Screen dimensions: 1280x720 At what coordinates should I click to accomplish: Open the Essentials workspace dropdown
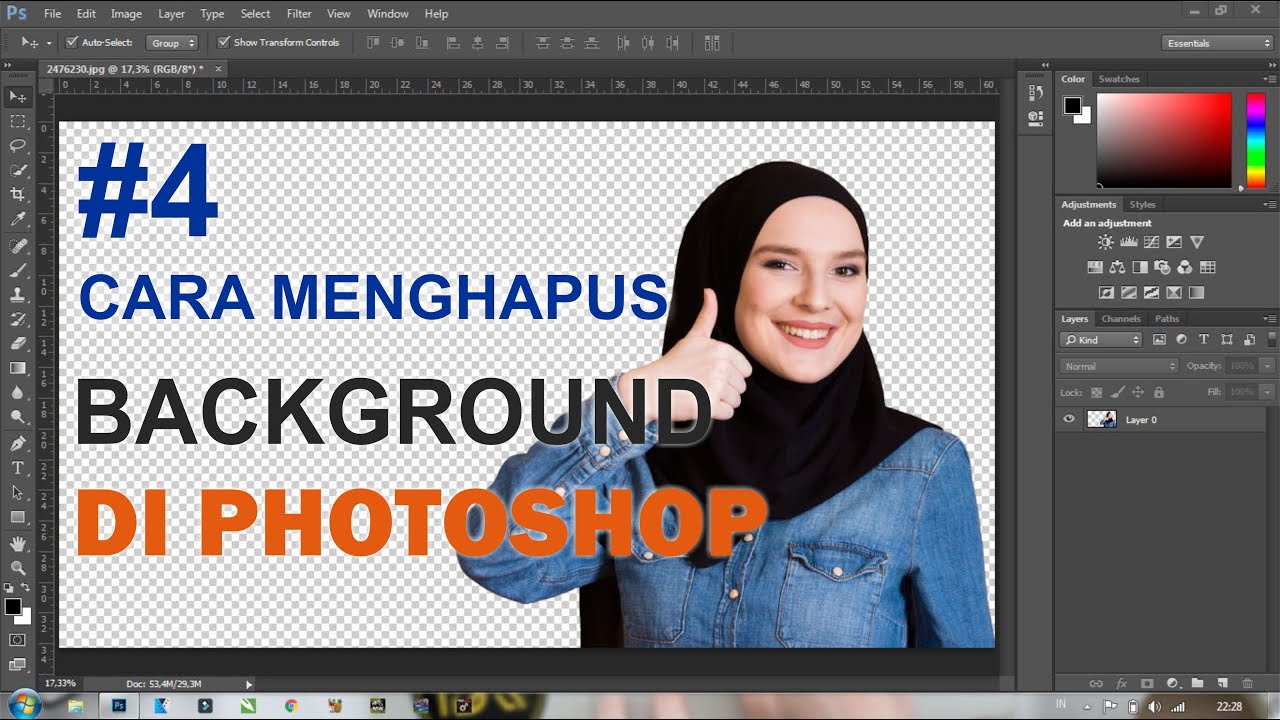1217,43
